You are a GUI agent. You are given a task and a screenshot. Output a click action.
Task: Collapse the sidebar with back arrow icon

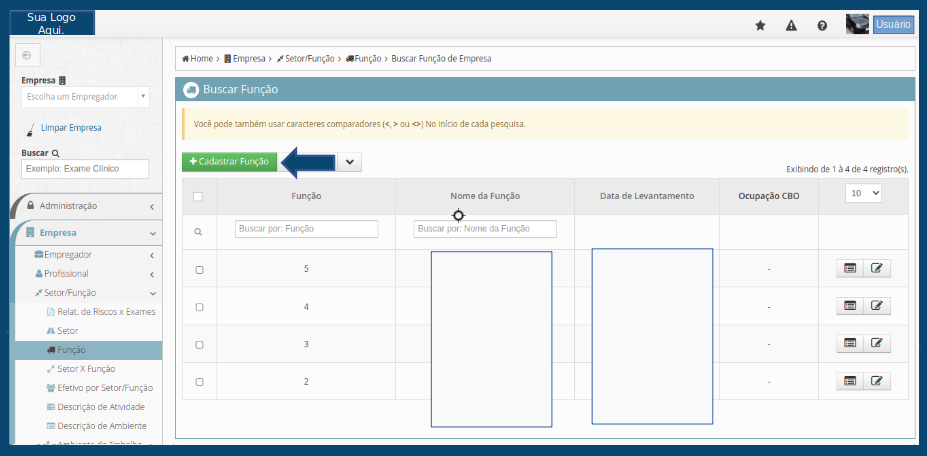(x=26, y=55)
